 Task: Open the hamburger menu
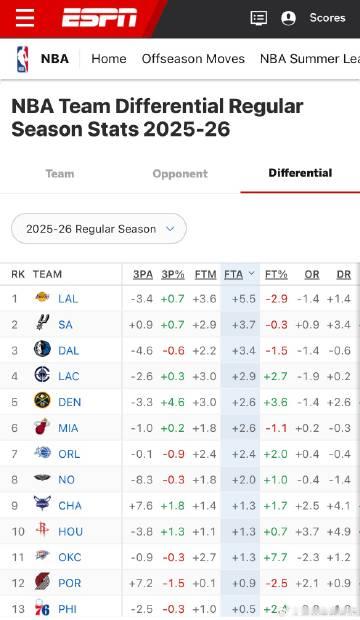25,18
